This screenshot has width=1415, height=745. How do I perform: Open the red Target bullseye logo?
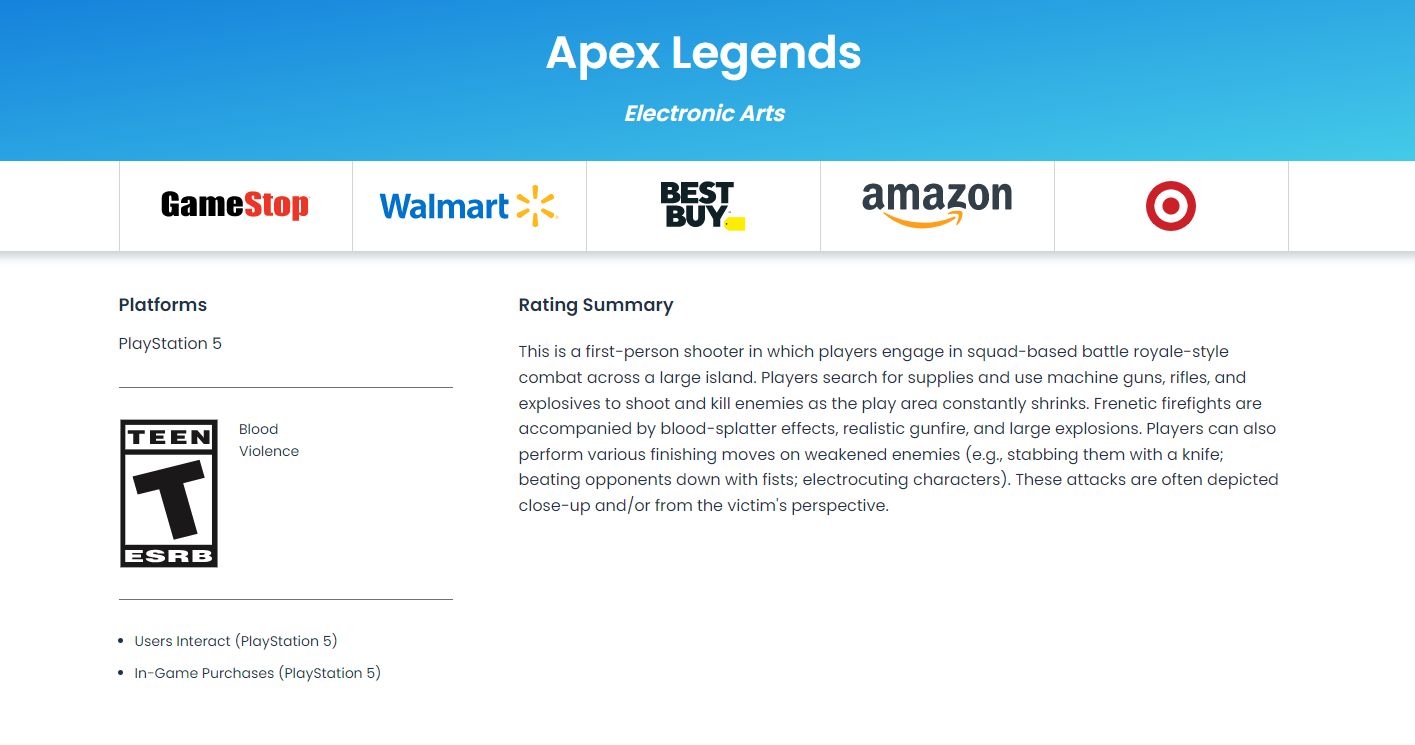[x=1171, y=206]
